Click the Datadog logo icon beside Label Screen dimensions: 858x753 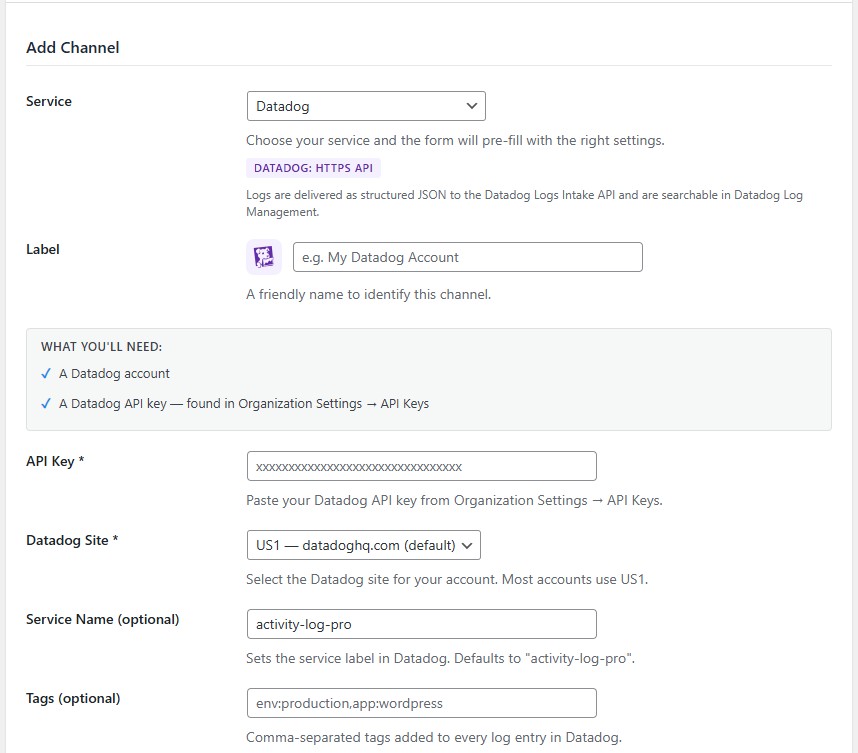[264, 257]
